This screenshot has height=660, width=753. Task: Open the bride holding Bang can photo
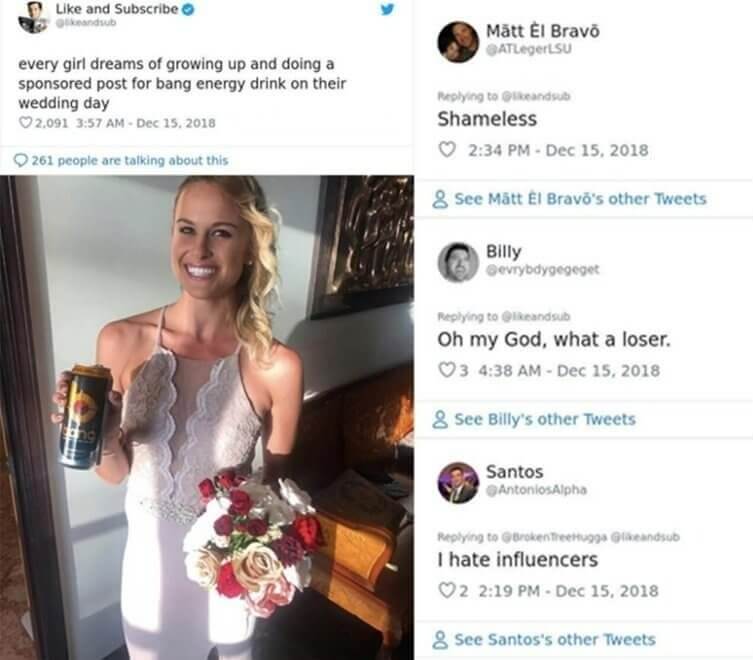pos(207,417)
